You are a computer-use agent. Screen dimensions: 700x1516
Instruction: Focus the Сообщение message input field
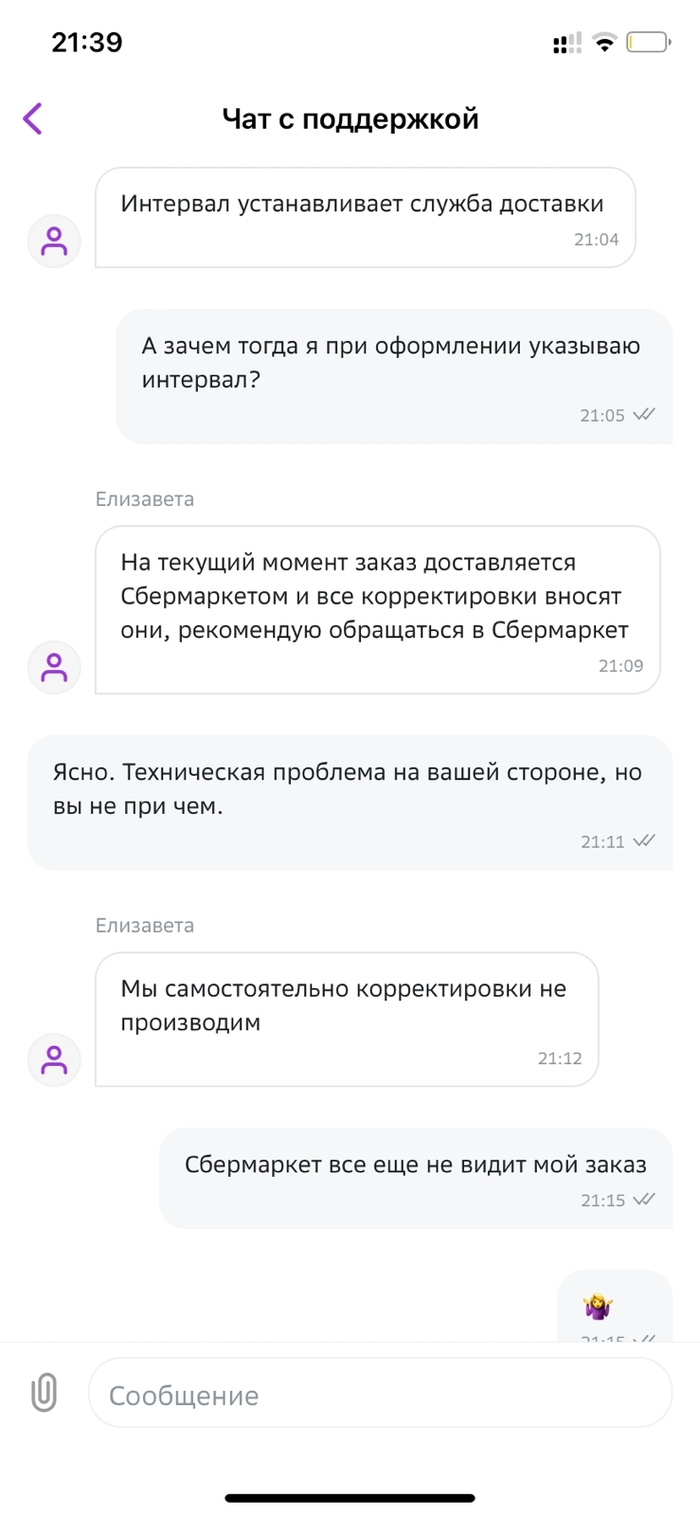click(x=380, y=1394)
